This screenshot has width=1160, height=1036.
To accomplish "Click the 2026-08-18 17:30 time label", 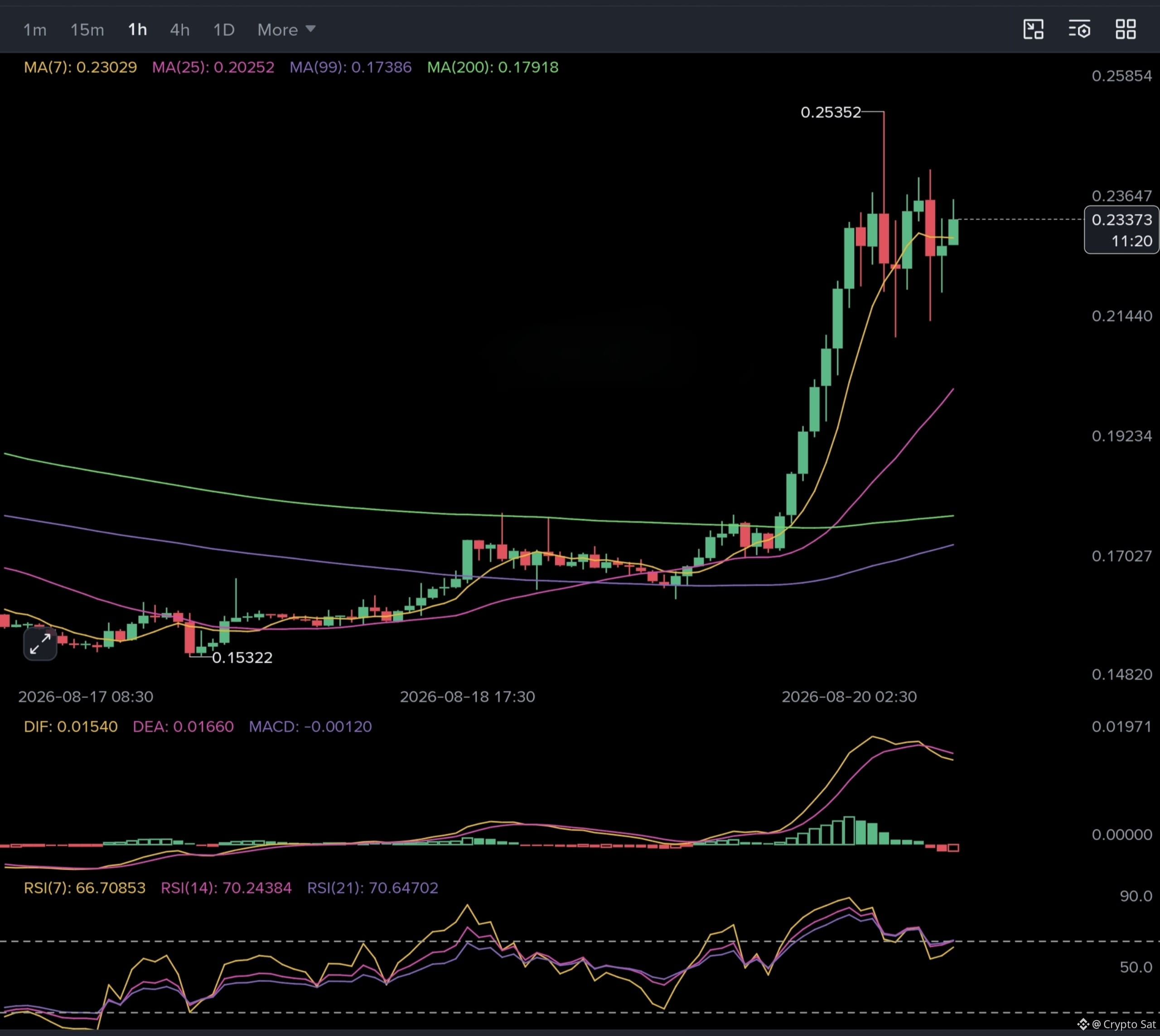I will tap(468, 697).
